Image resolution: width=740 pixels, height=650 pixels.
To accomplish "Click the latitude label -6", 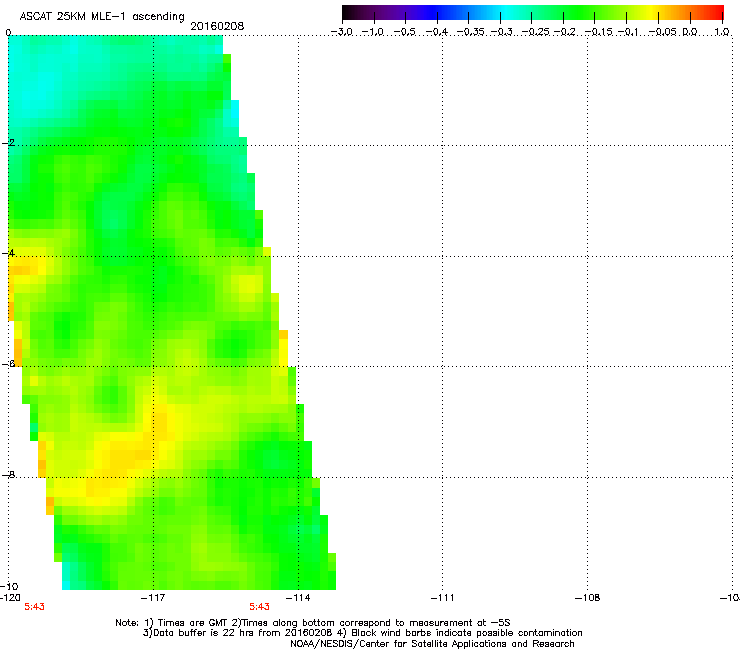I will pyautogui.click(x=8, y=363).
